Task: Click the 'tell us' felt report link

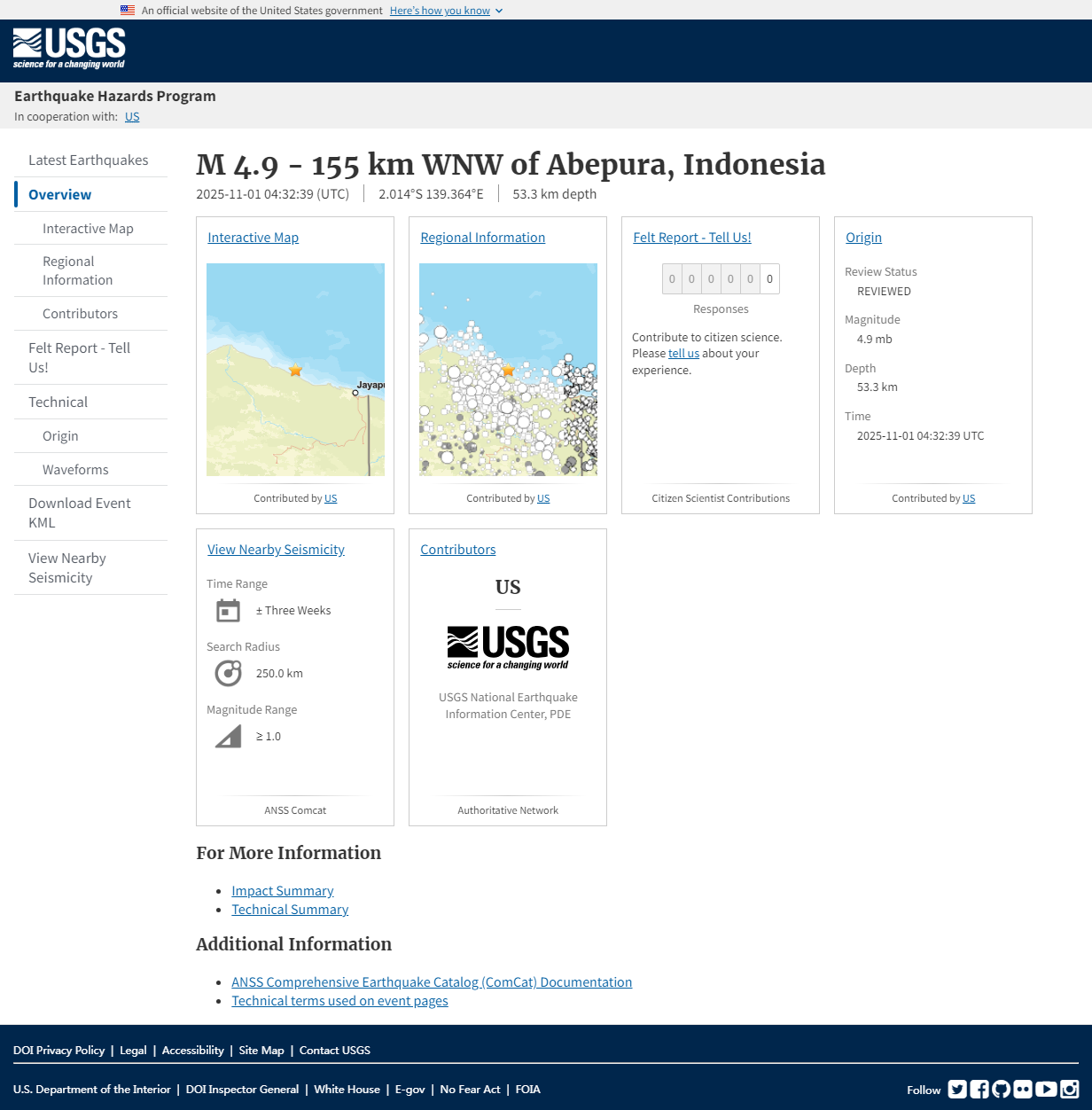Action: click(x=683, y=354)
